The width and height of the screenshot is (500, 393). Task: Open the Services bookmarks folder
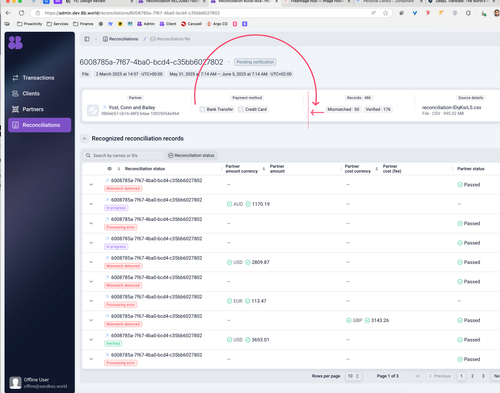[x=57, y=24]
